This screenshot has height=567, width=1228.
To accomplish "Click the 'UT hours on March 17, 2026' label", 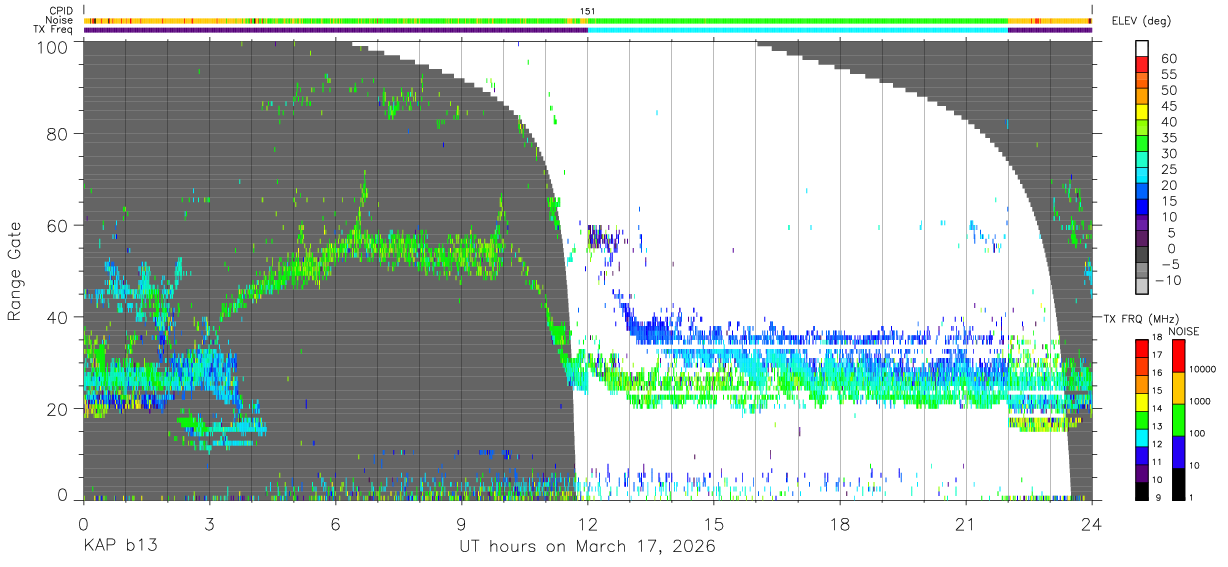I will [587, 547].
